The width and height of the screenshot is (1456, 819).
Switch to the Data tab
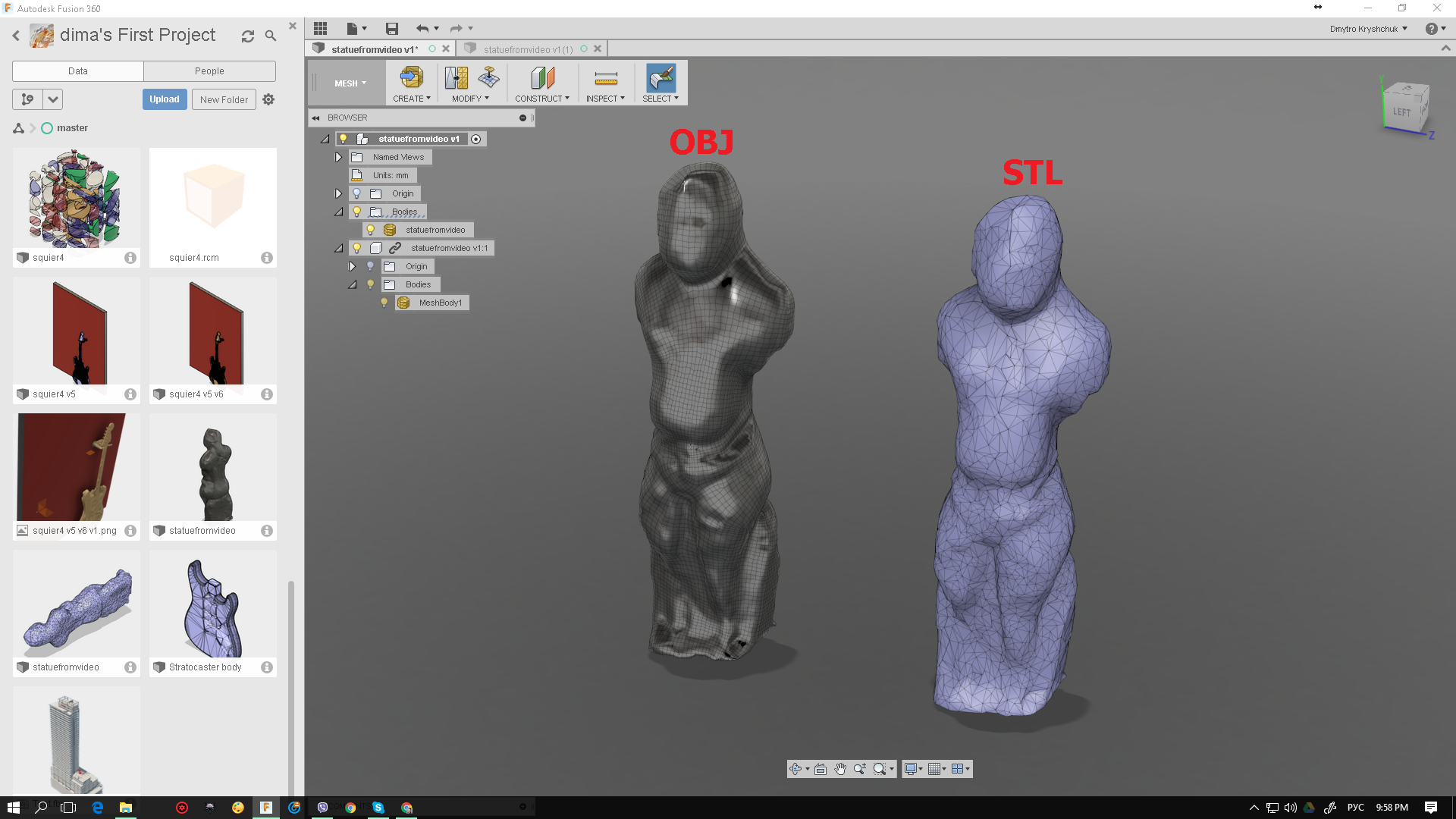point(78,71)
